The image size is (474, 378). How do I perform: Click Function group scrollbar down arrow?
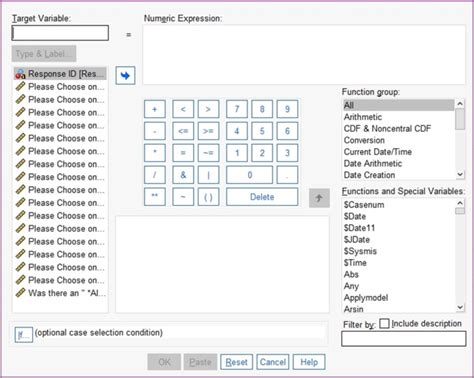pos(460,174)
